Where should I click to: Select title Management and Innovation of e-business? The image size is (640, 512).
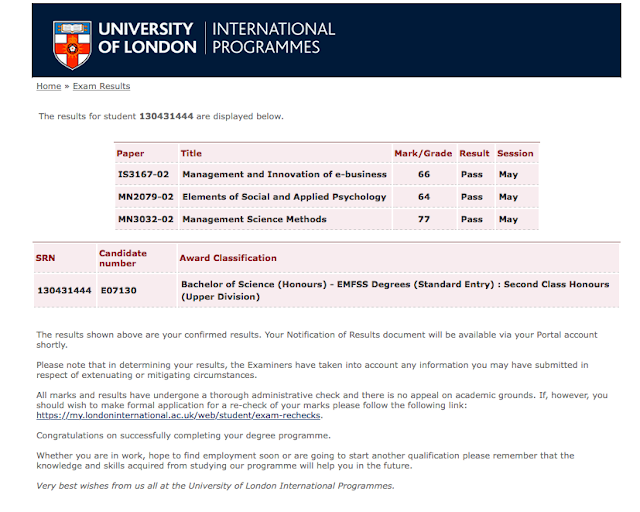284,174
